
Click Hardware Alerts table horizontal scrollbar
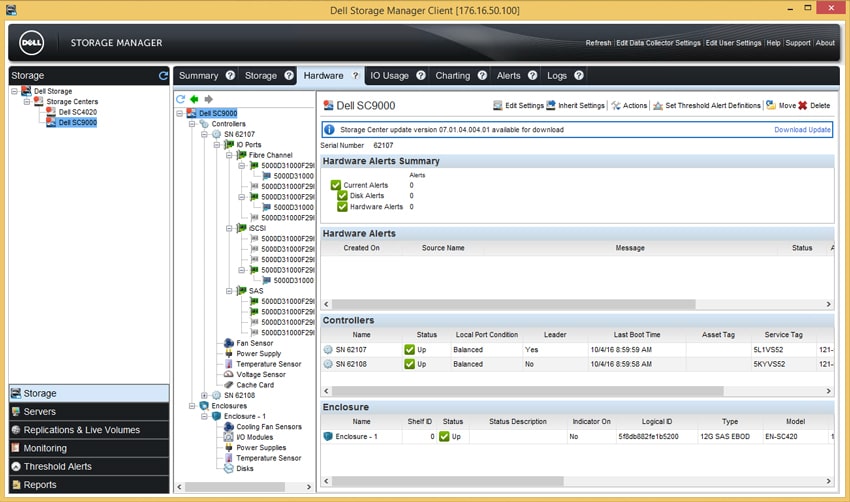[x=513, y=304]
